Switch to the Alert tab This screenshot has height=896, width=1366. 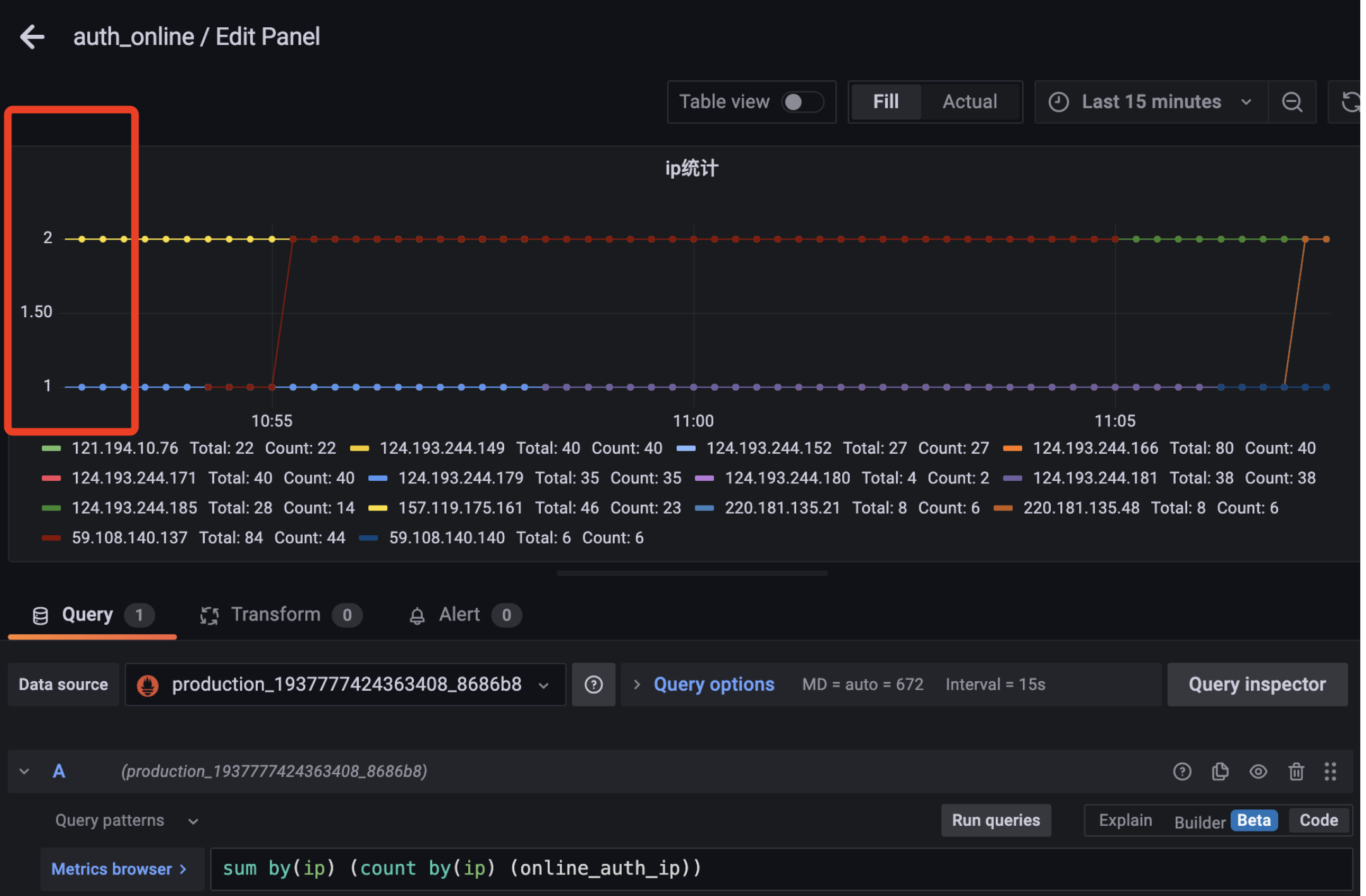tap(459, 615)
